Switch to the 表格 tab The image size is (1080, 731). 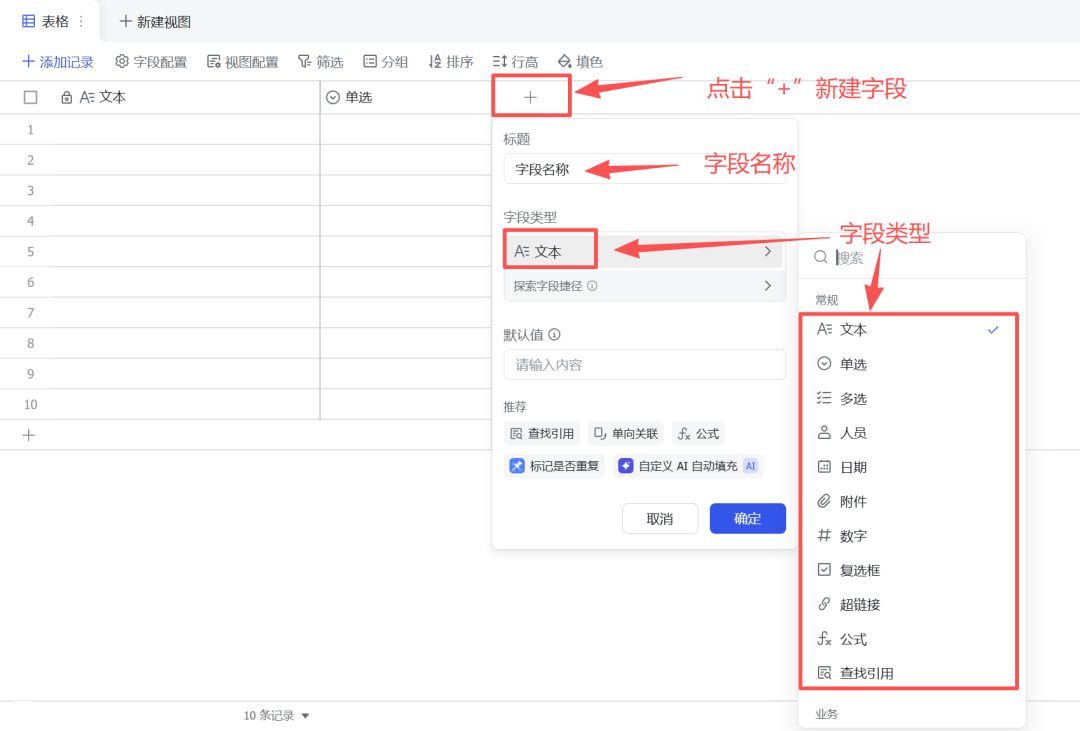click(x=47, y=21)
